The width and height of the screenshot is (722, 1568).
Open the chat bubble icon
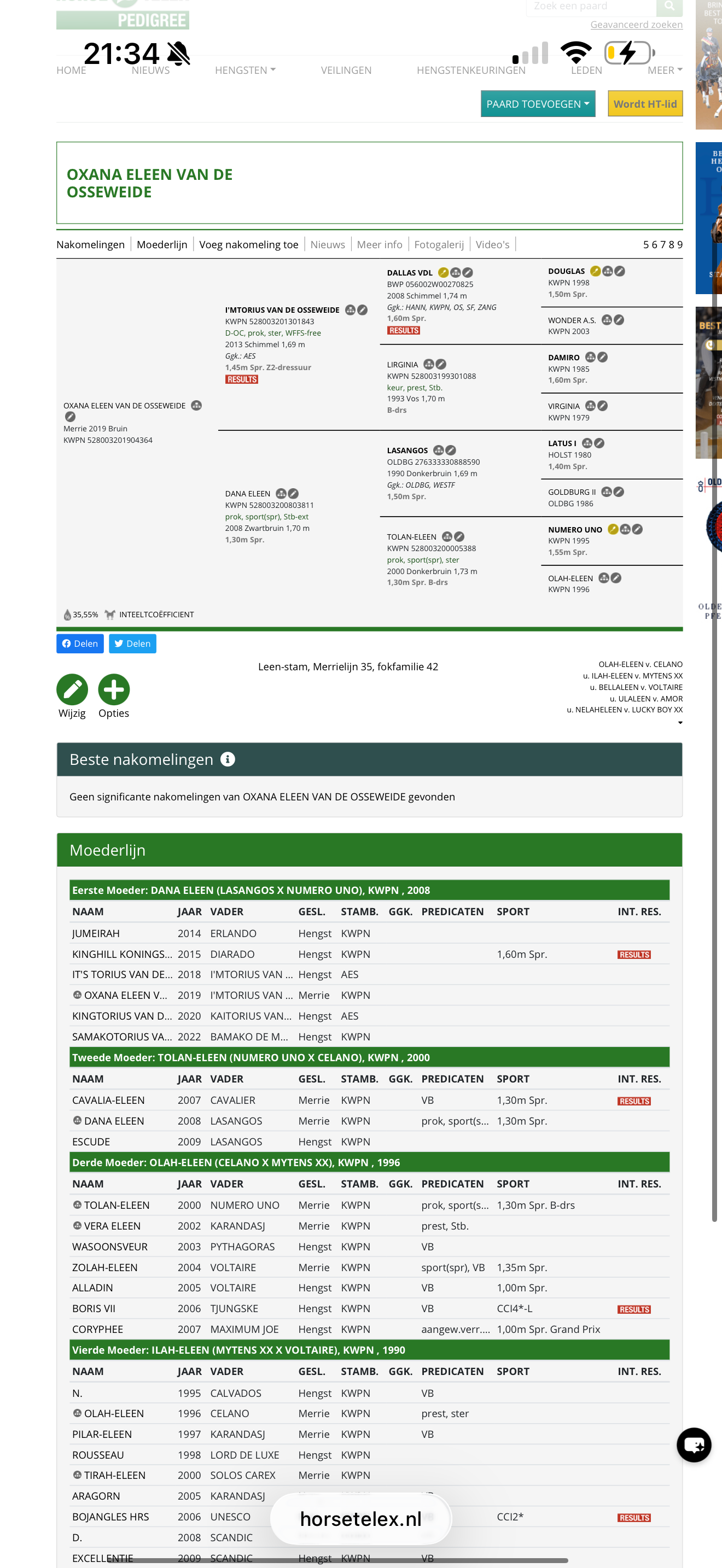(x=694, y=1444)
